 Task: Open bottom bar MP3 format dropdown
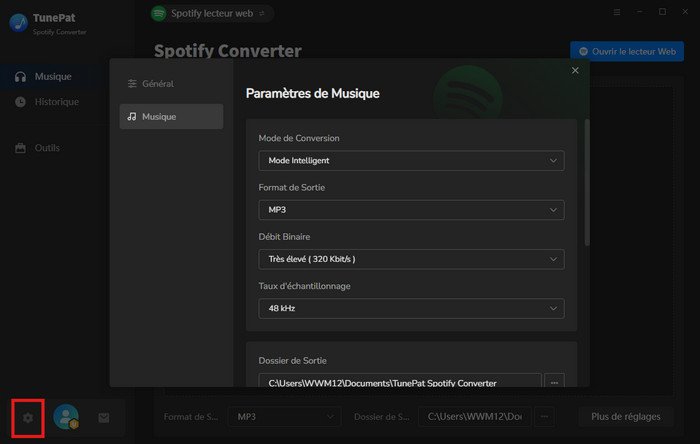[284, 417]
